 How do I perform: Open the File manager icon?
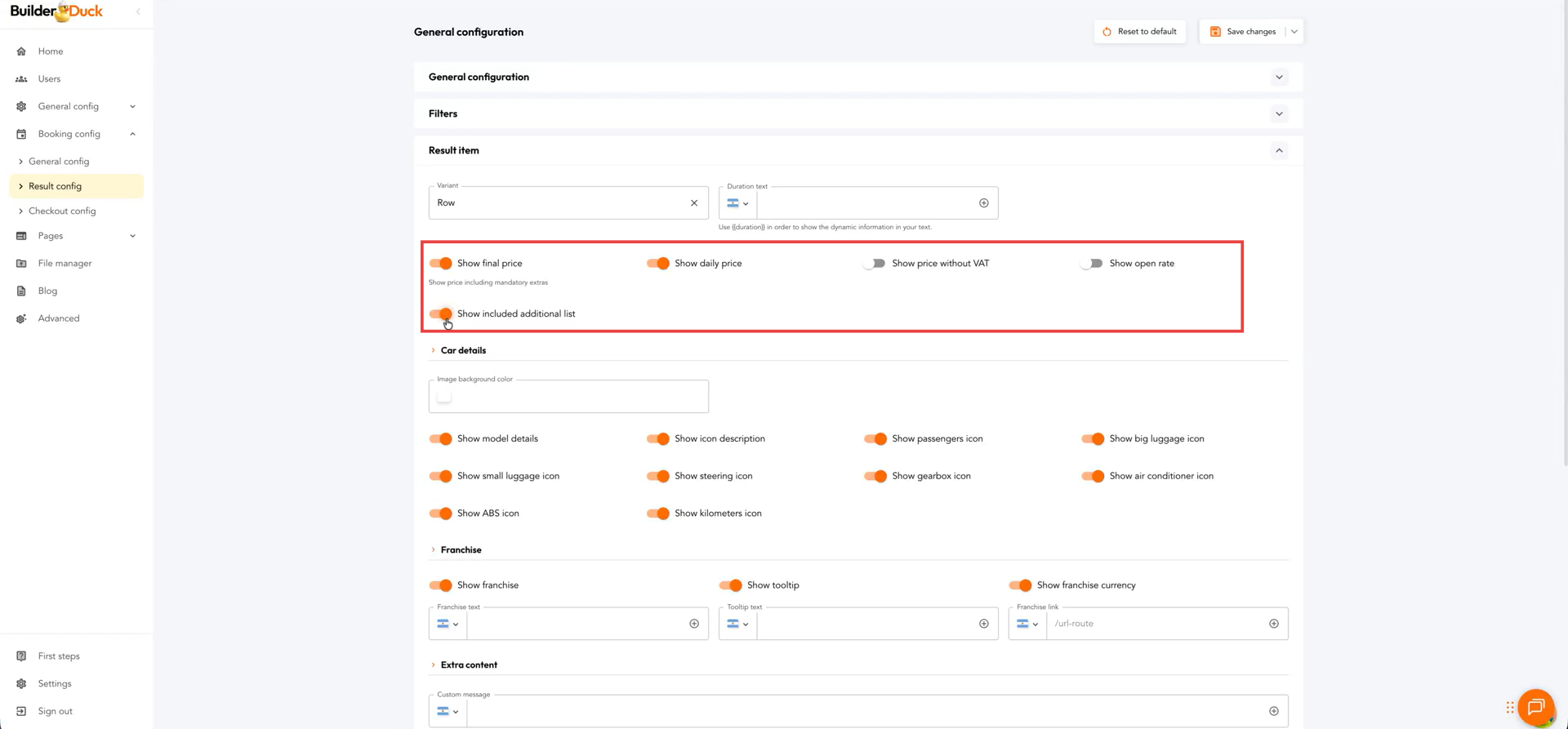coord(21,264)
